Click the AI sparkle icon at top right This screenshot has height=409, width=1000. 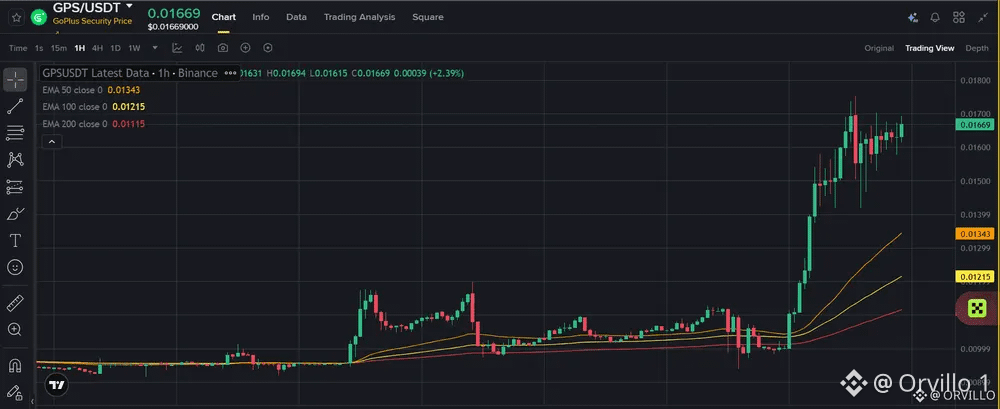click(913, 18)
